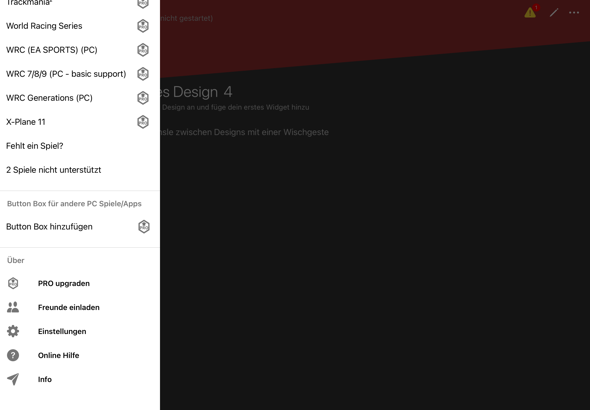Click the pencil edit icon
The height and width of the screenshot is (410, 590).
[x=554, y=13]
